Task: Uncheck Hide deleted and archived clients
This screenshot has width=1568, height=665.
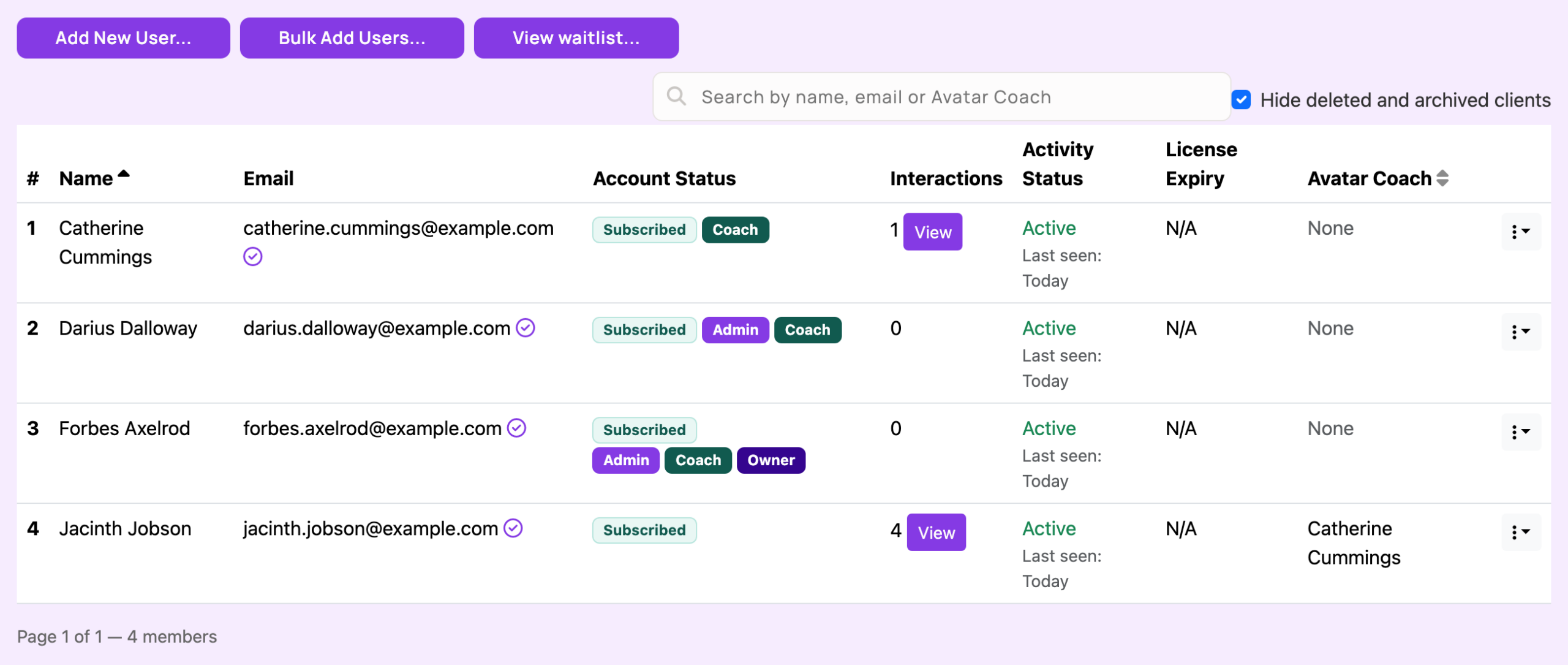Action: coord(1241,99)
